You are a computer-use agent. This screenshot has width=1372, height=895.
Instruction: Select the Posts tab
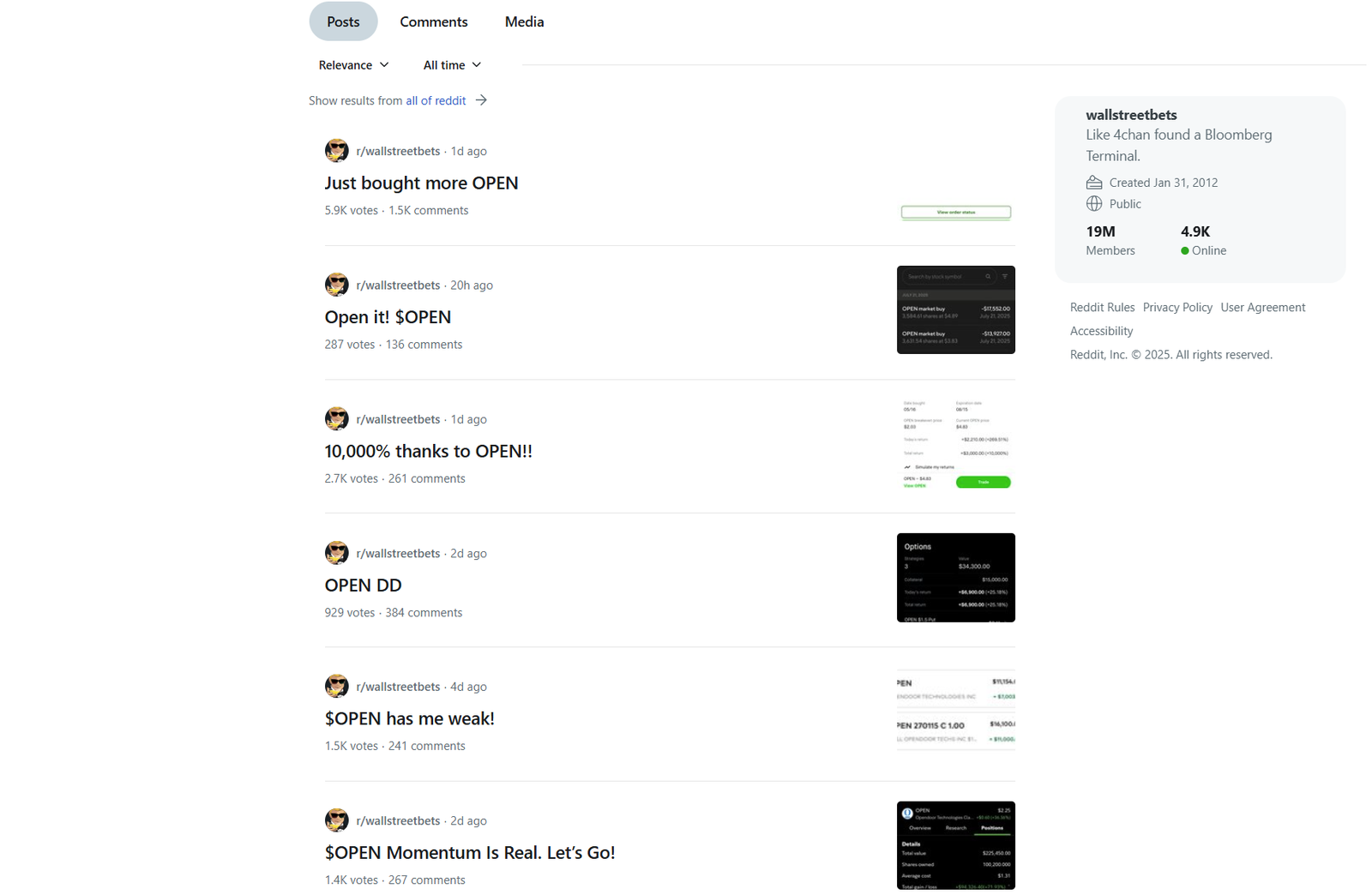pyautogui.click(x=343, y=21)
